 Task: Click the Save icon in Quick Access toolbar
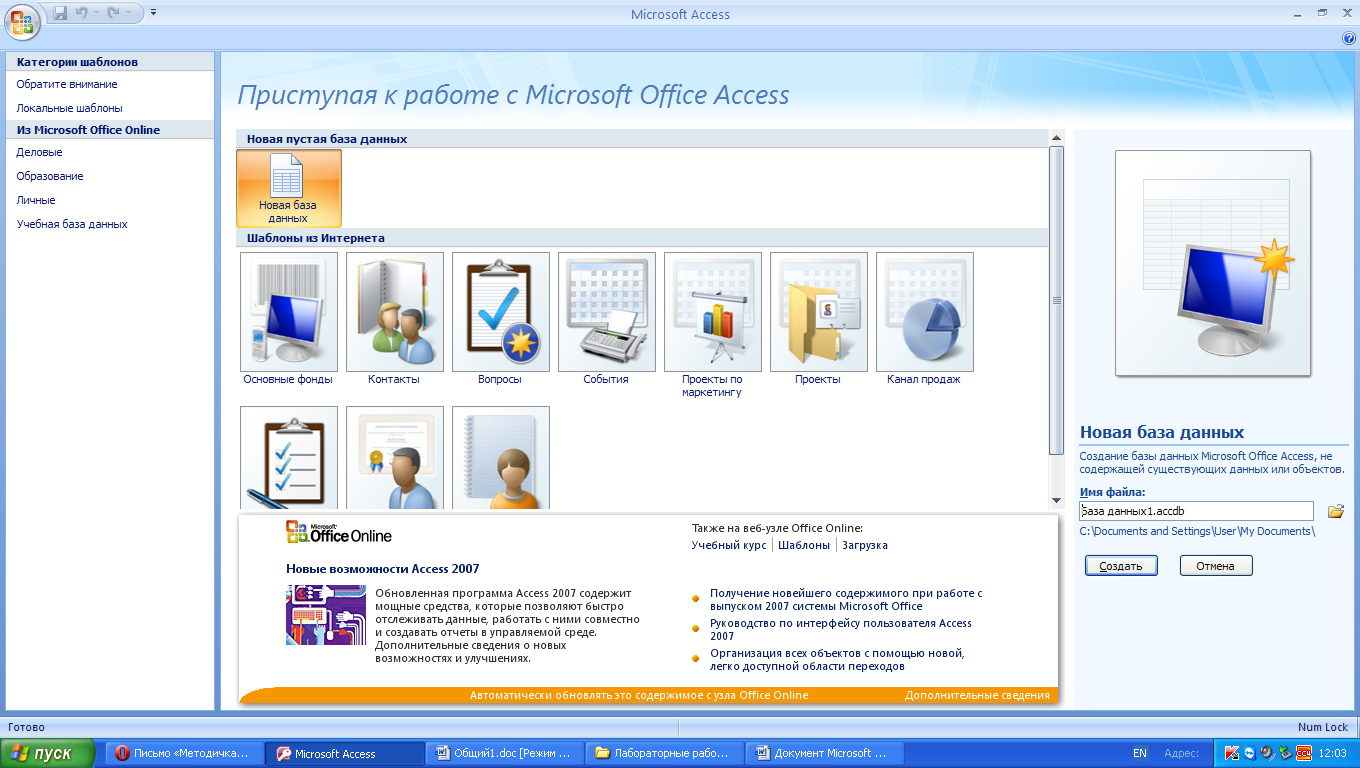coord(60,13)
